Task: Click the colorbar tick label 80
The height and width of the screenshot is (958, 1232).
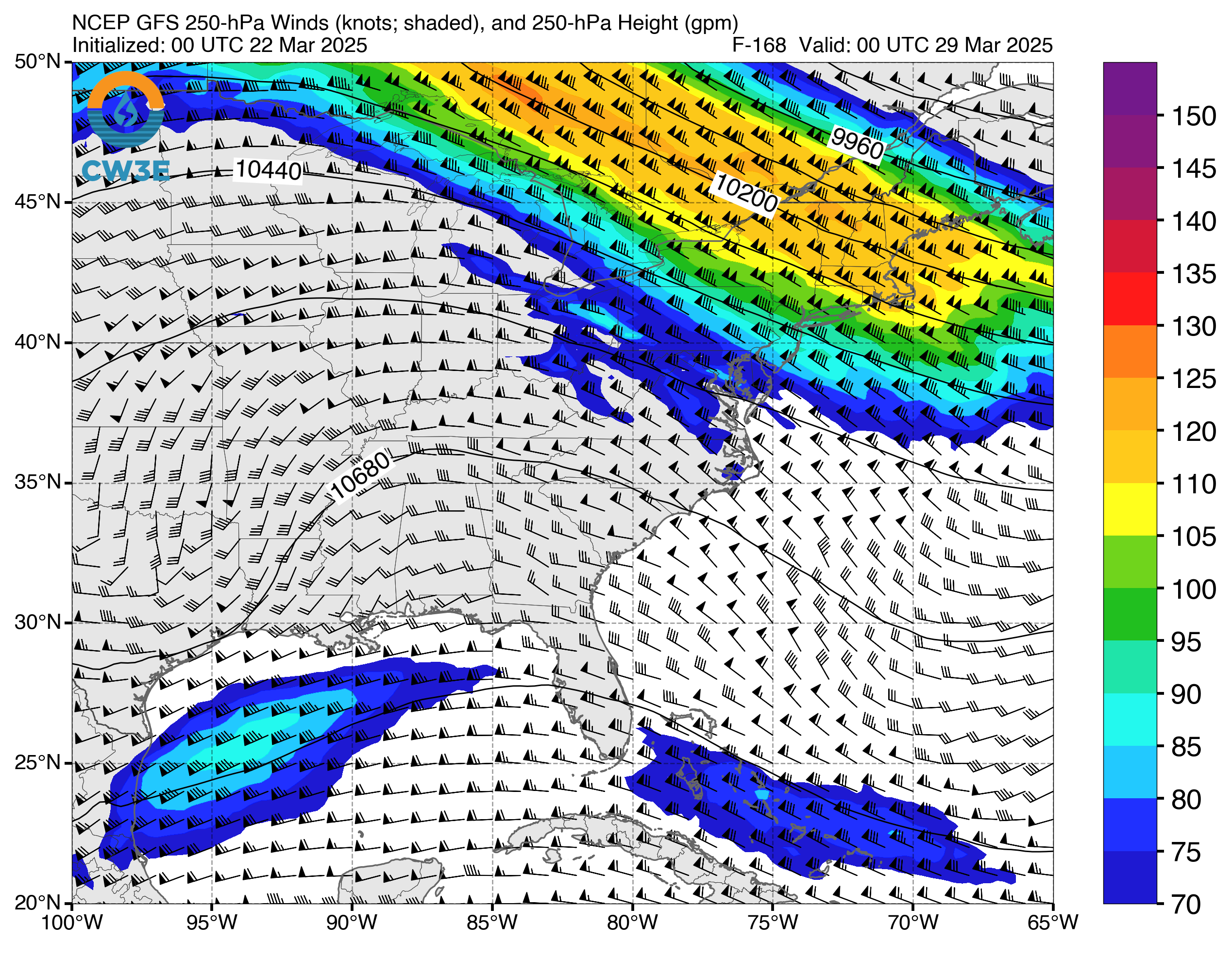Action: [x=1186, y=799]
